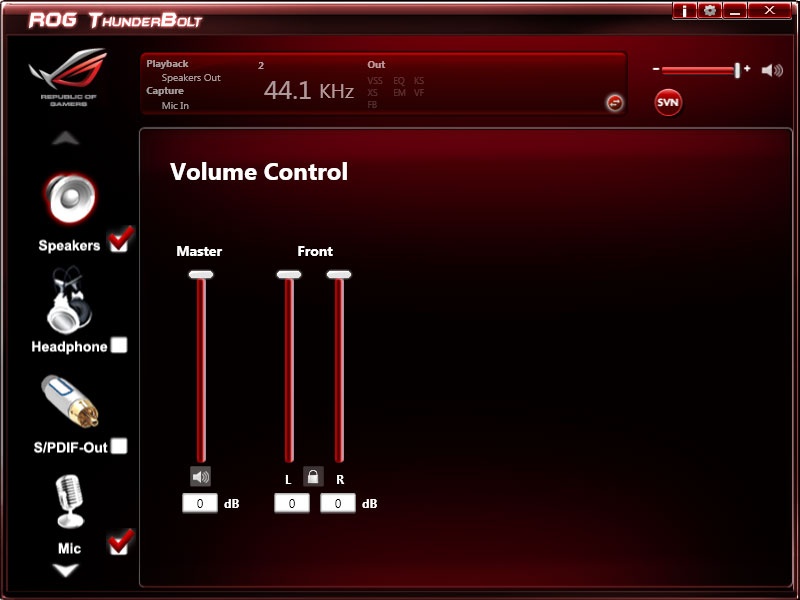The image size is (800, 600).
Task: Click the Mic device icon
Action: 69,502
